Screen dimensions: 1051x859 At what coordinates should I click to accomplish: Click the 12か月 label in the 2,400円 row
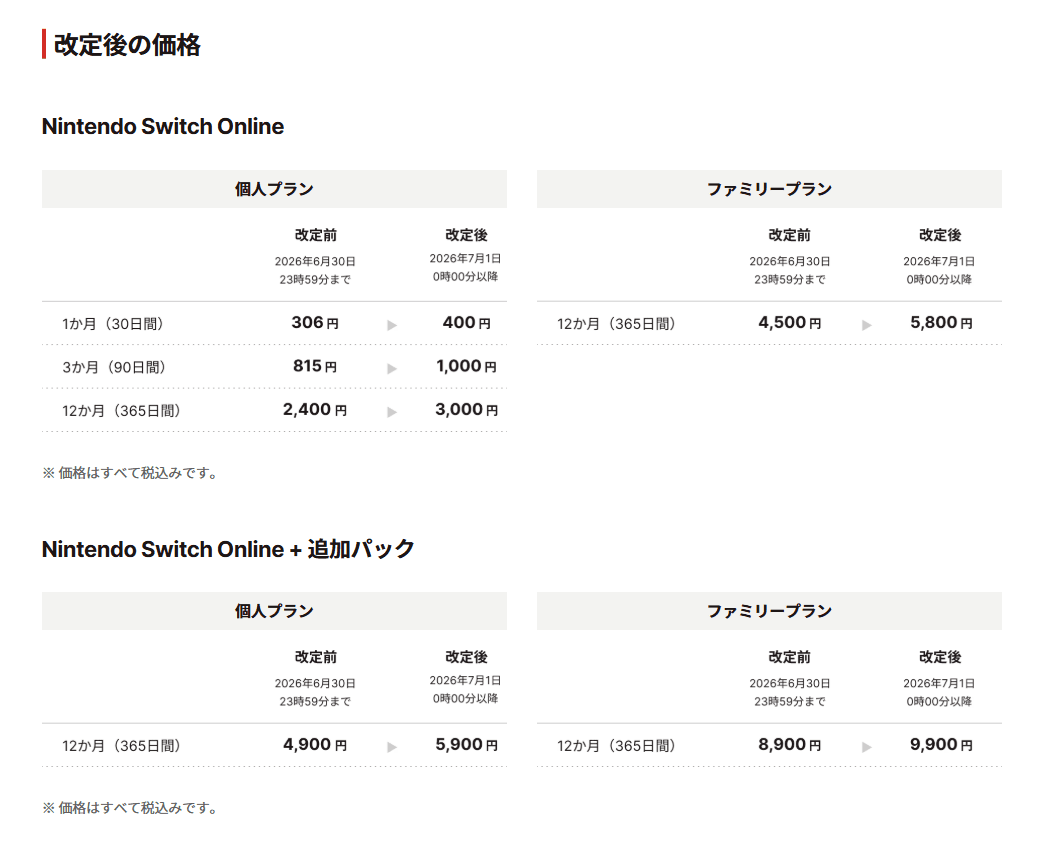(x=121, y=411)
